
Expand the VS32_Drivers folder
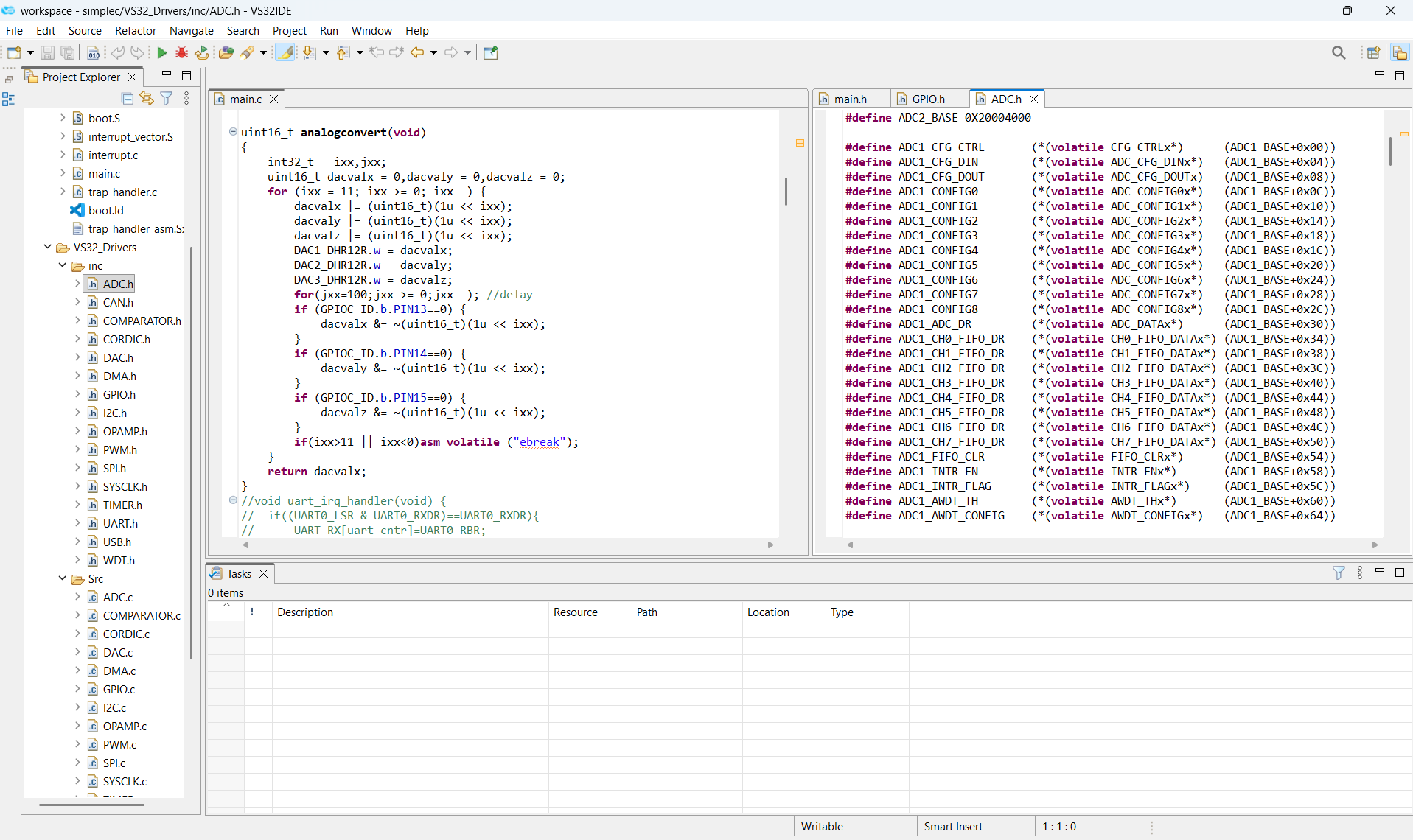coord(47,247)
